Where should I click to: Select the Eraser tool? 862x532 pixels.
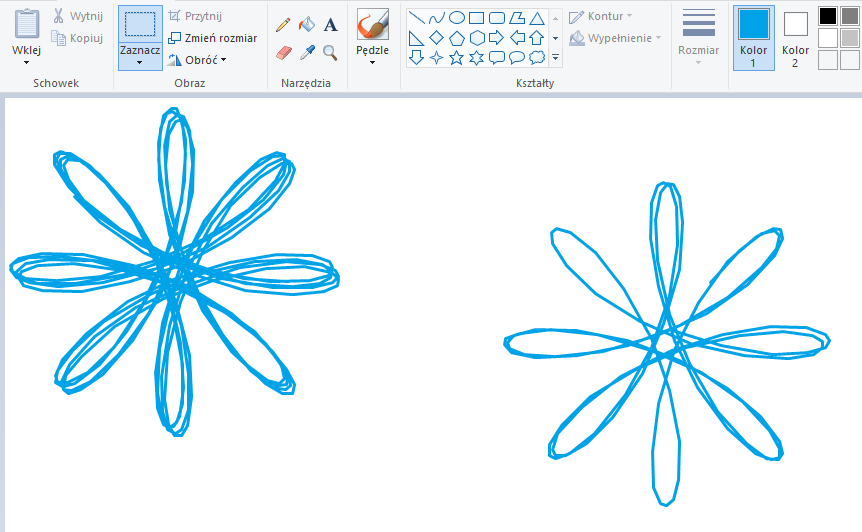pos(283,53)
